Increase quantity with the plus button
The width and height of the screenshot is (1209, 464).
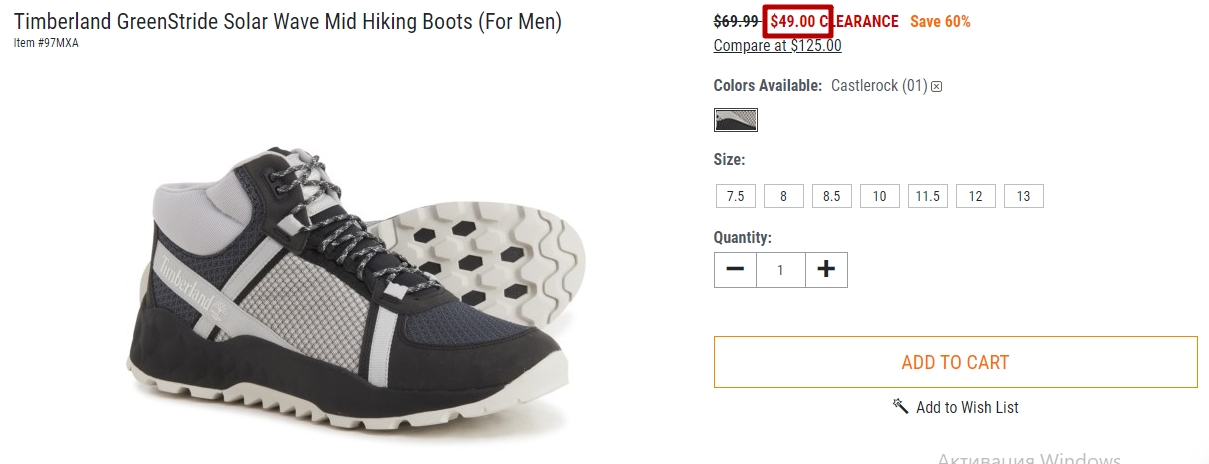coord(826,270)
